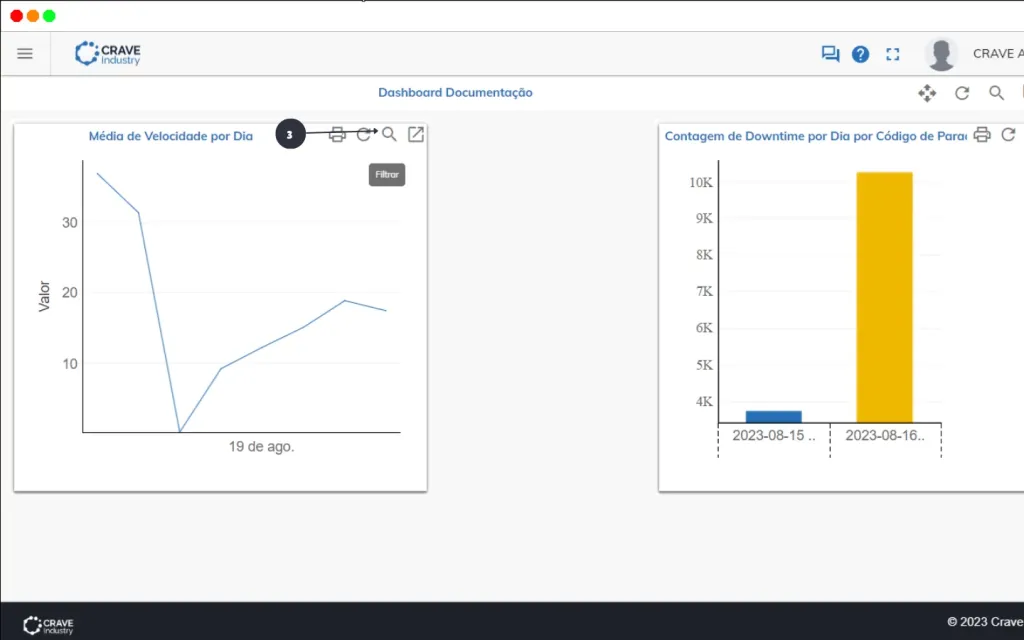
Task: Print the Contagem de Downtime chart
Action: click(982, 135)
